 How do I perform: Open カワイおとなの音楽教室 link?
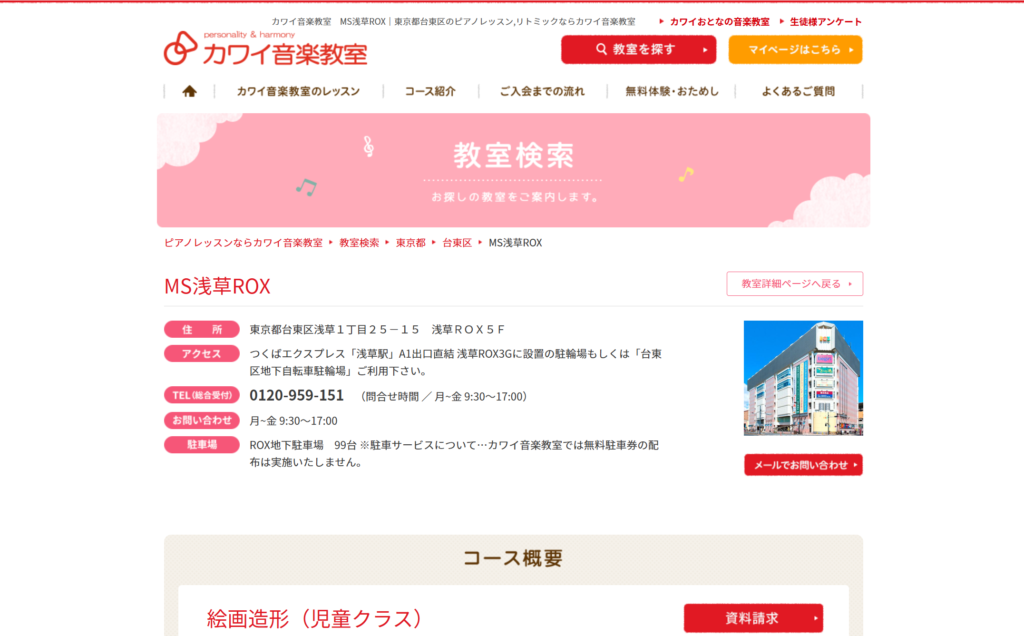coord(719,22)
